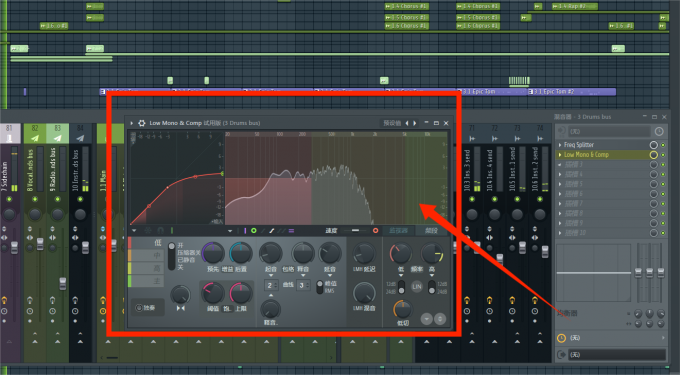Click the stereo separation knob

tap(180, 295)
